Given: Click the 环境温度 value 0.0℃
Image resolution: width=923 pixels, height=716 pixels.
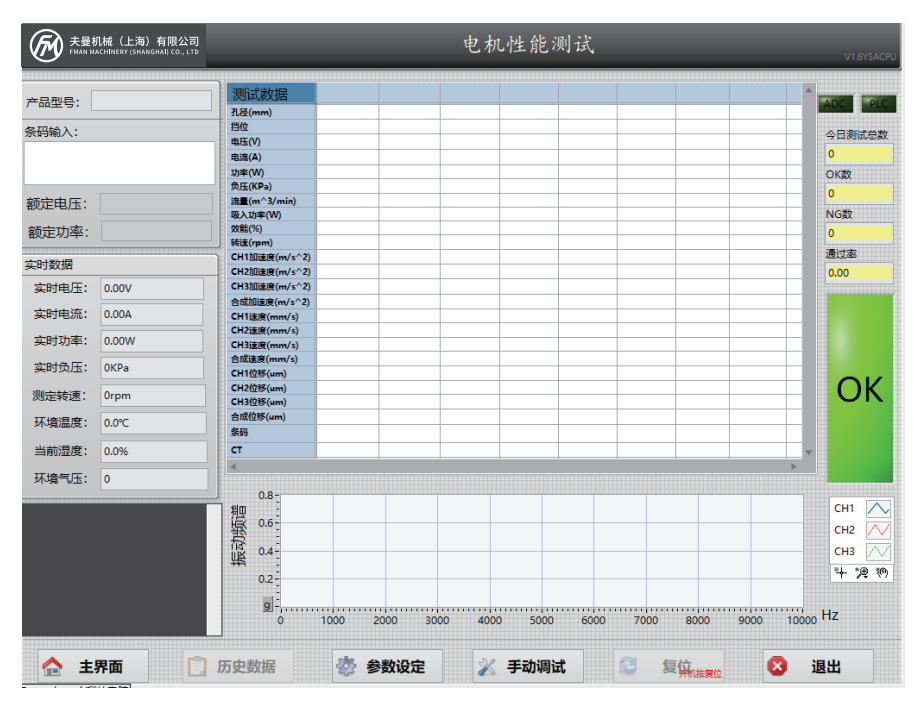Looking at the screenshot, I should coord(154,423).
